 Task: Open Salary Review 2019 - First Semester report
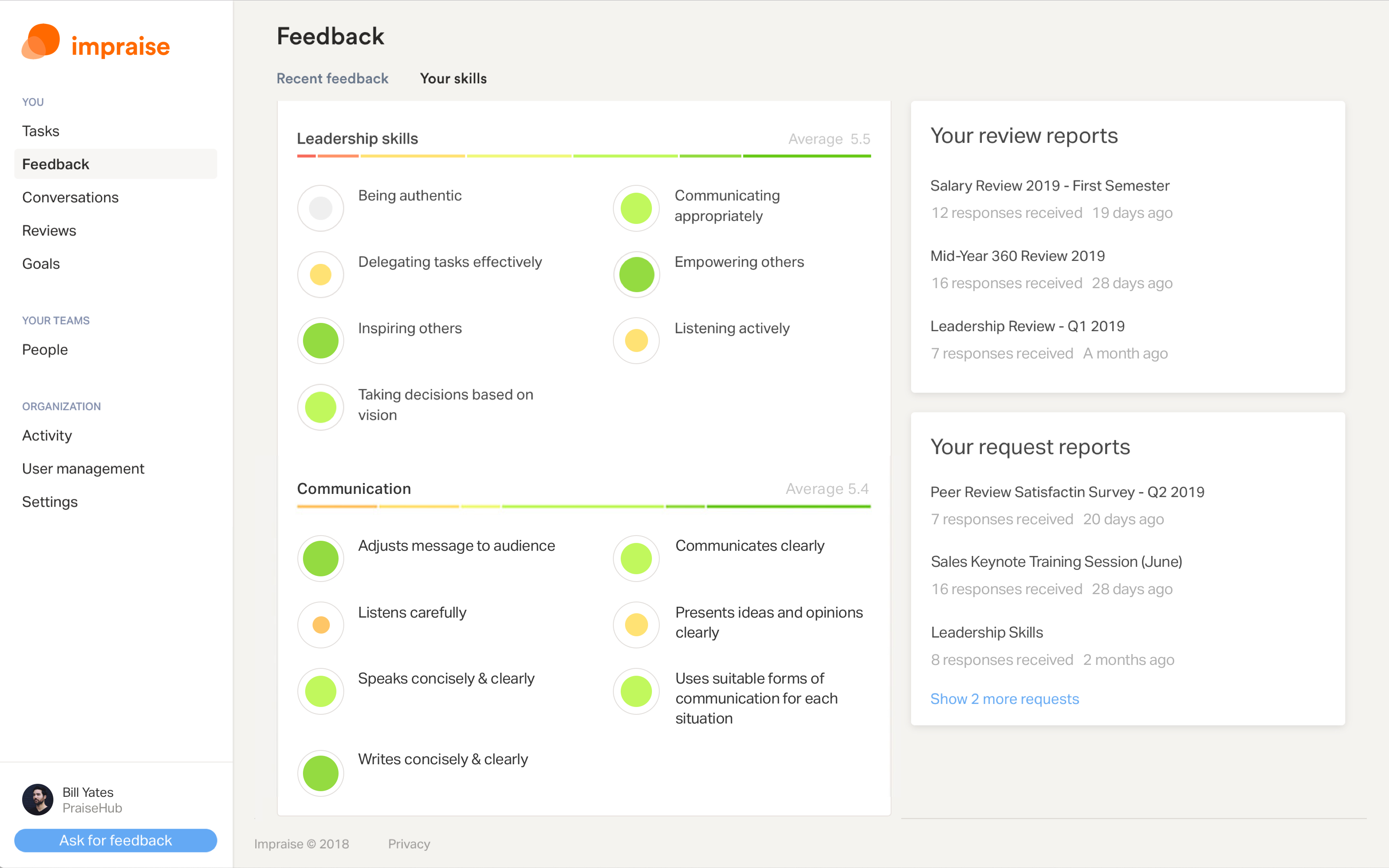click(x=1049, y=185)
